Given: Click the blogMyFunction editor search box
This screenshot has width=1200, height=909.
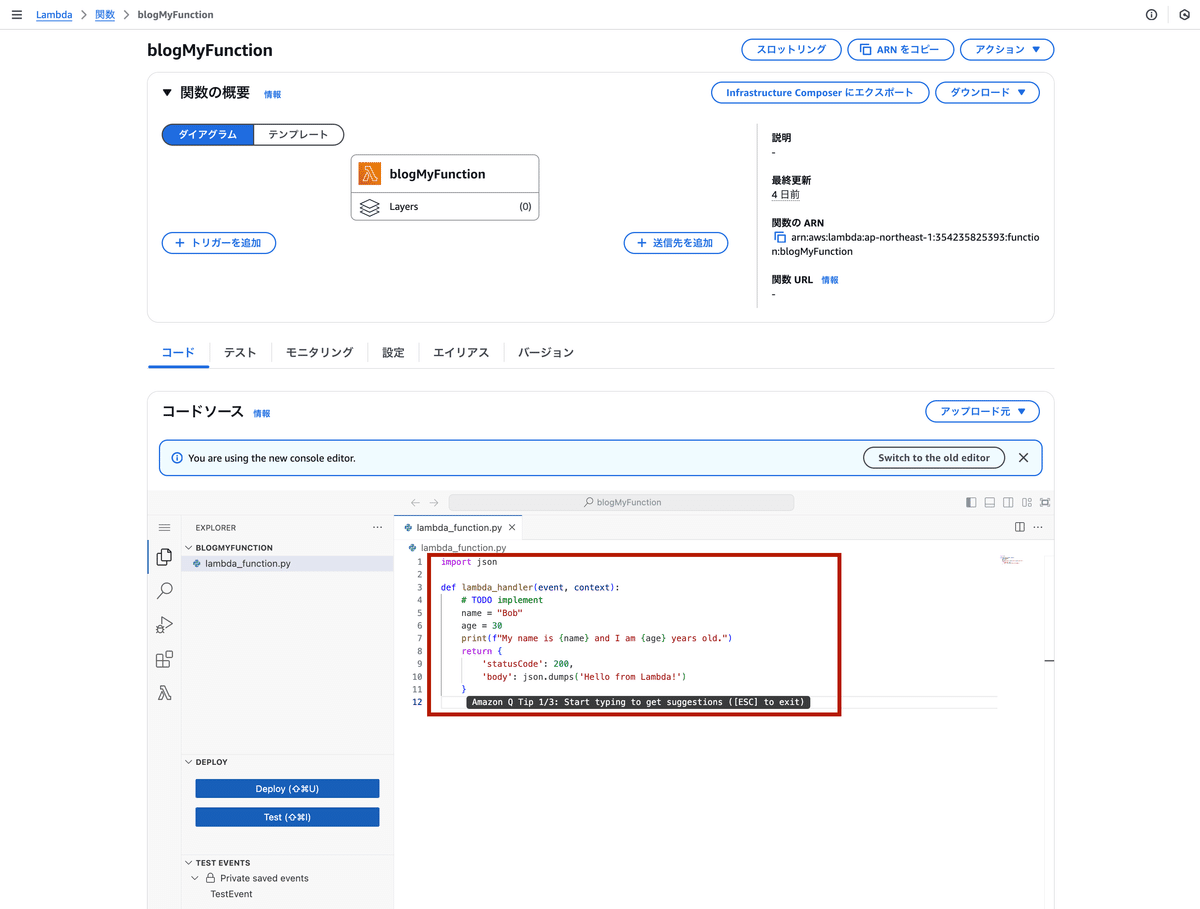Looking at the screenshot, I should [x=621, y=502].
